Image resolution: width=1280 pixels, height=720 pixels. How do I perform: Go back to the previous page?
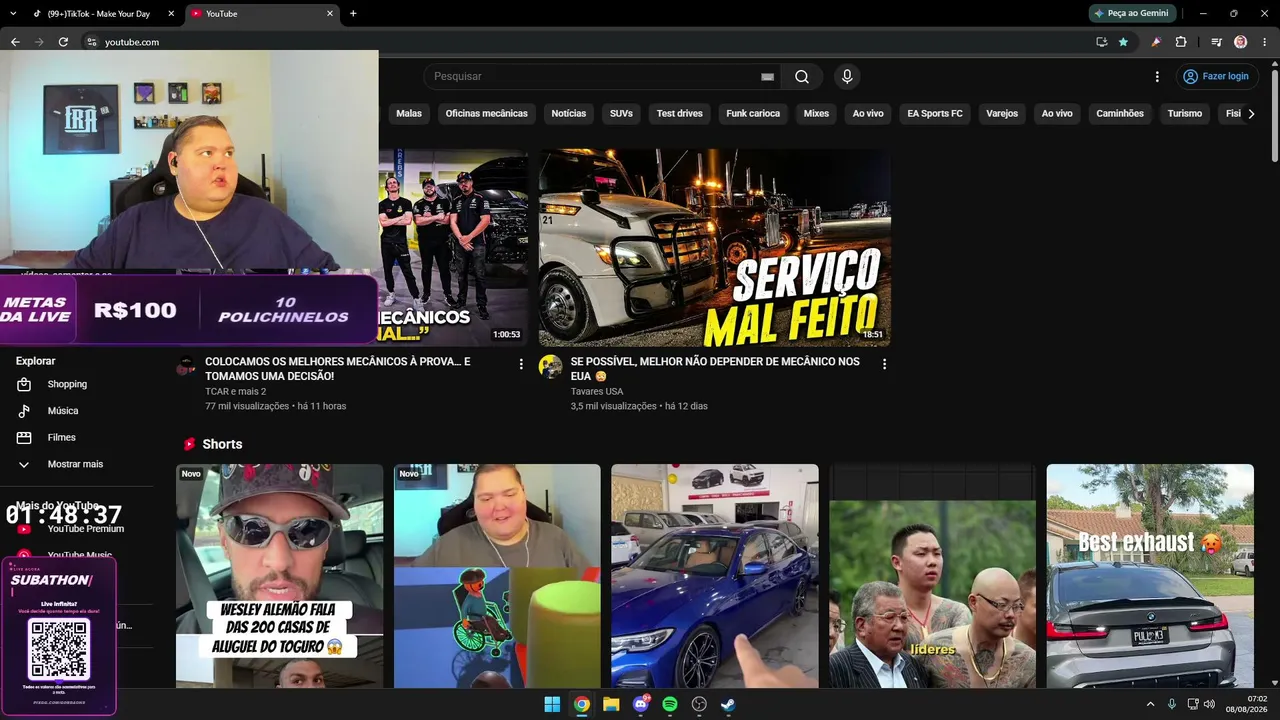[15, 42]
